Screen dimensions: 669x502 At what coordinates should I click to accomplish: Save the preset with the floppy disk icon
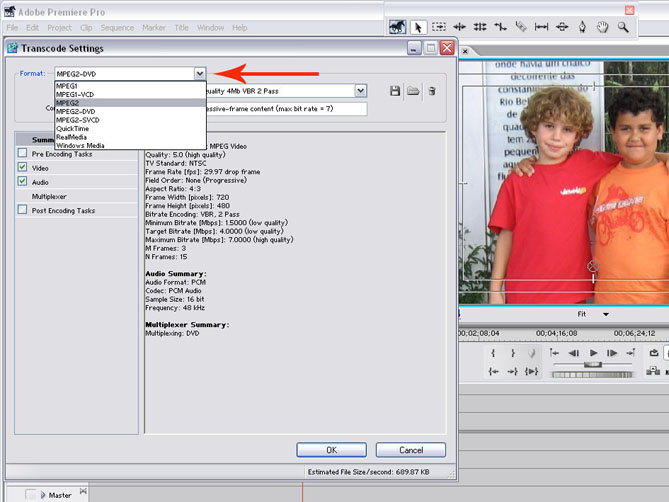click(395, 91)
